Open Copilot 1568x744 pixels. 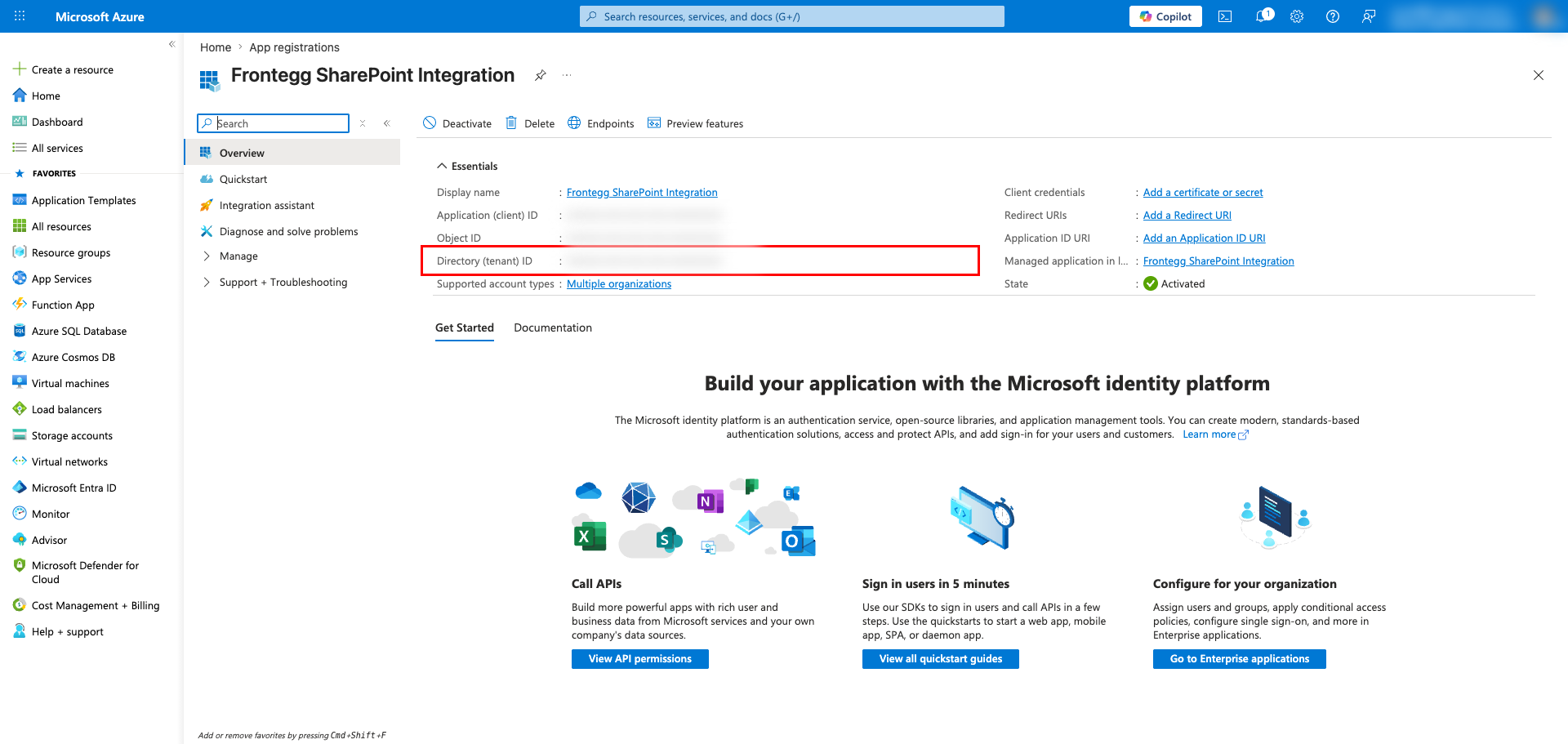(1165, 16)
